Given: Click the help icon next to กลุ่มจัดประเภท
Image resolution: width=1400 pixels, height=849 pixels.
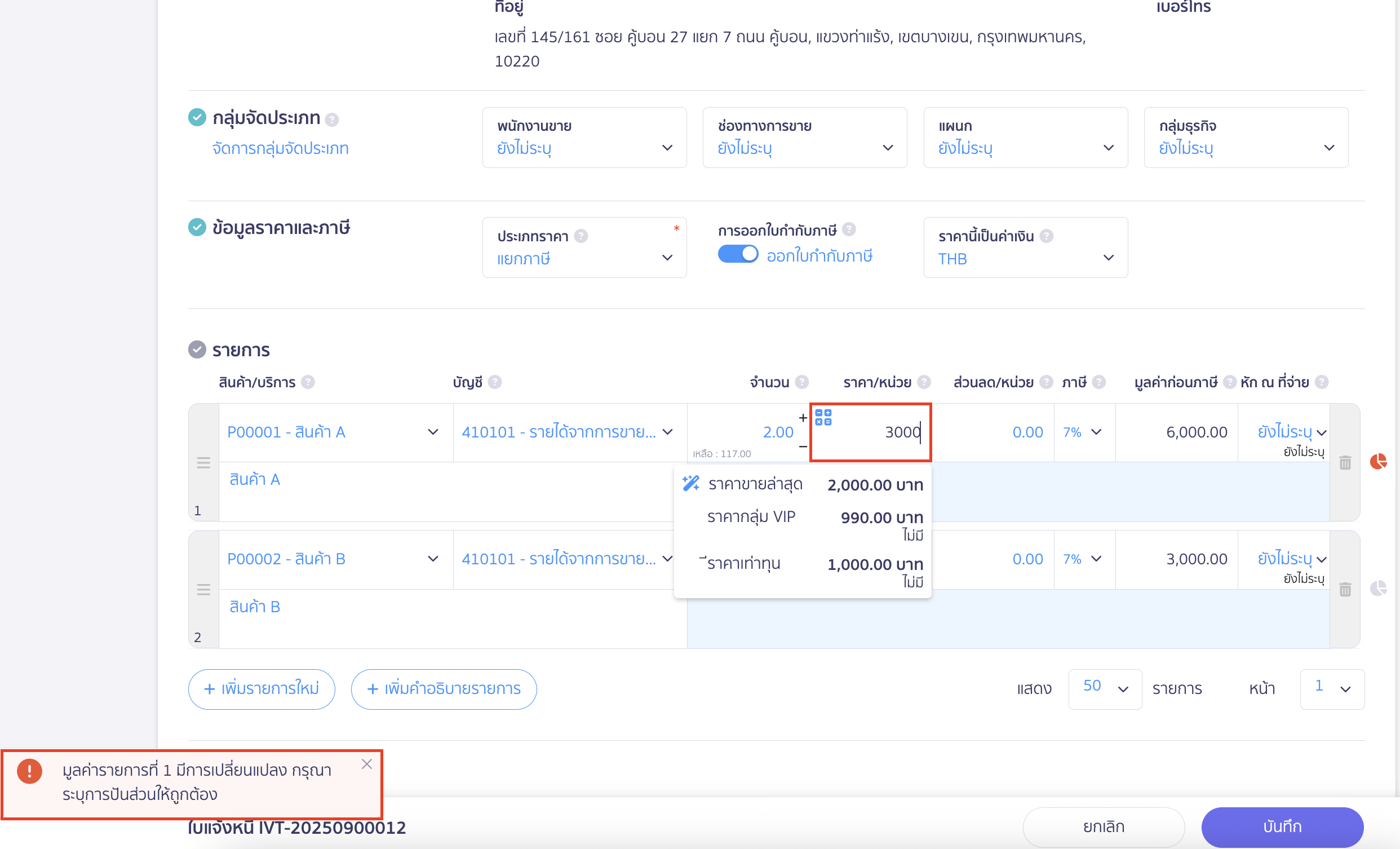Looking at the screenshot, I should tap(333, 119).
